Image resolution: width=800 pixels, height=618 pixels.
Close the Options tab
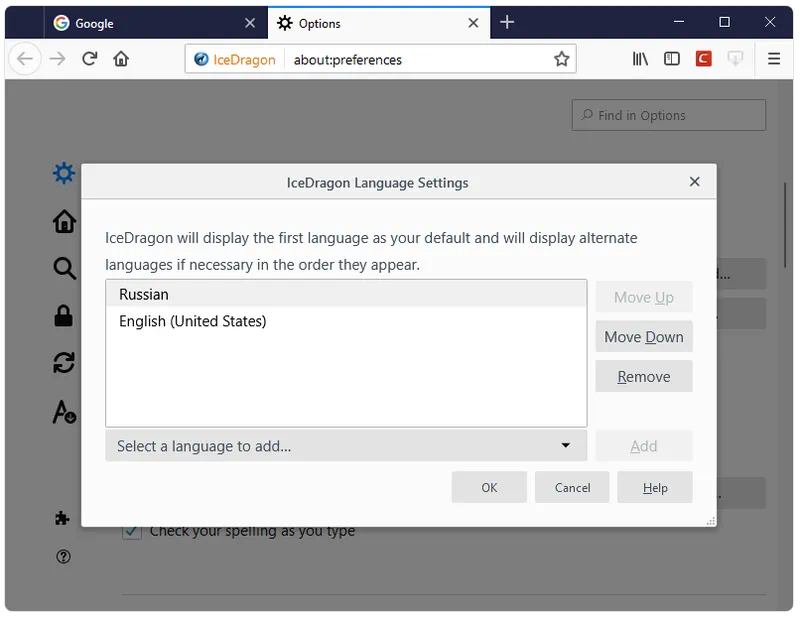(x=473, y=23)
